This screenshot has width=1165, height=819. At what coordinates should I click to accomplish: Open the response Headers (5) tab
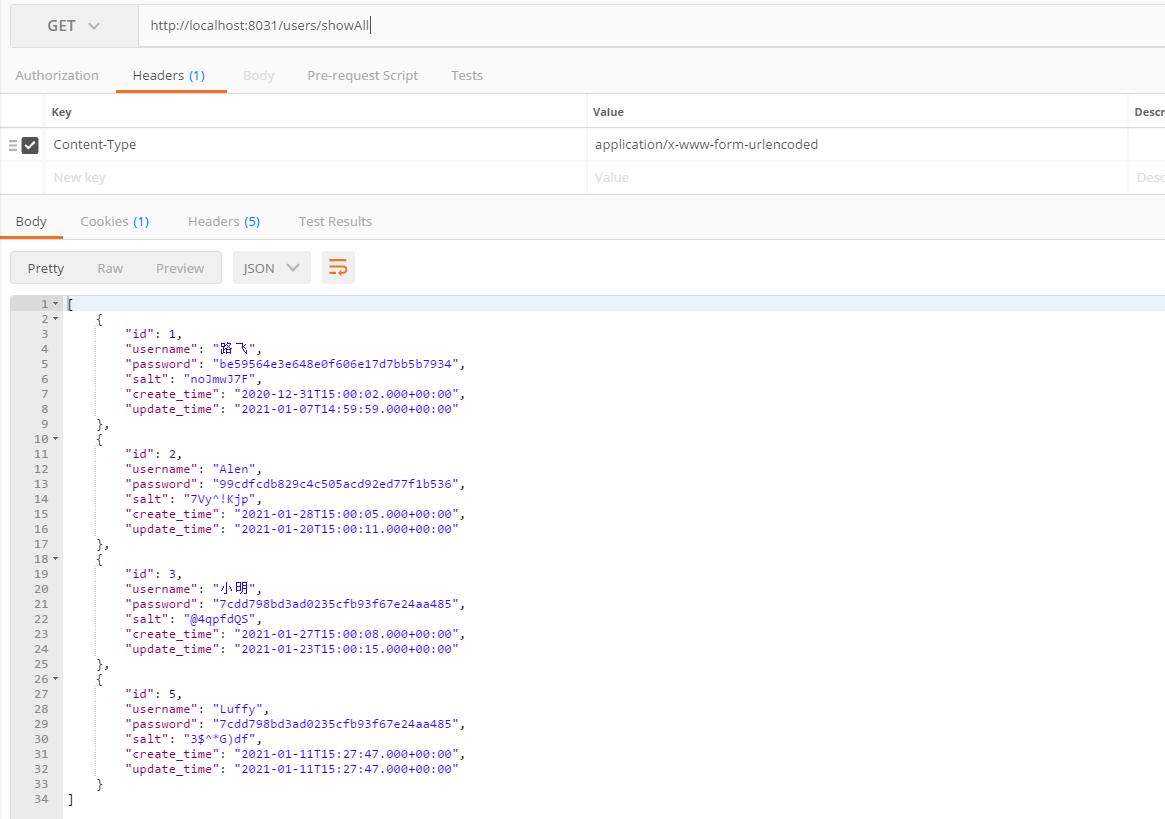pos(224,221)
